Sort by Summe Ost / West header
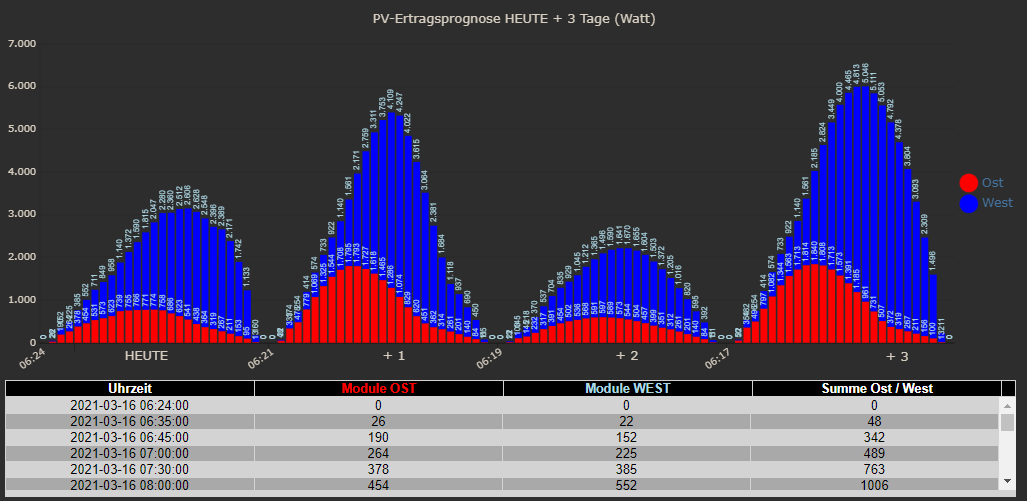The width and height of the screenshot is (1027, 501). pyautogui.click(x=877, y=388)
